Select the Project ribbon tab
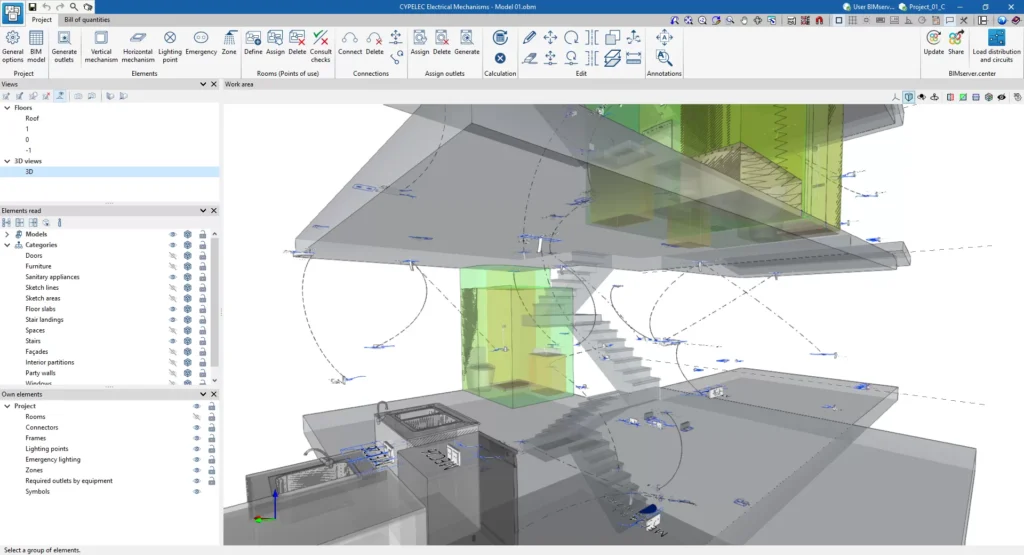This screenshot has height=555, width=1024. pyautogui.click(x=42, y=20)
